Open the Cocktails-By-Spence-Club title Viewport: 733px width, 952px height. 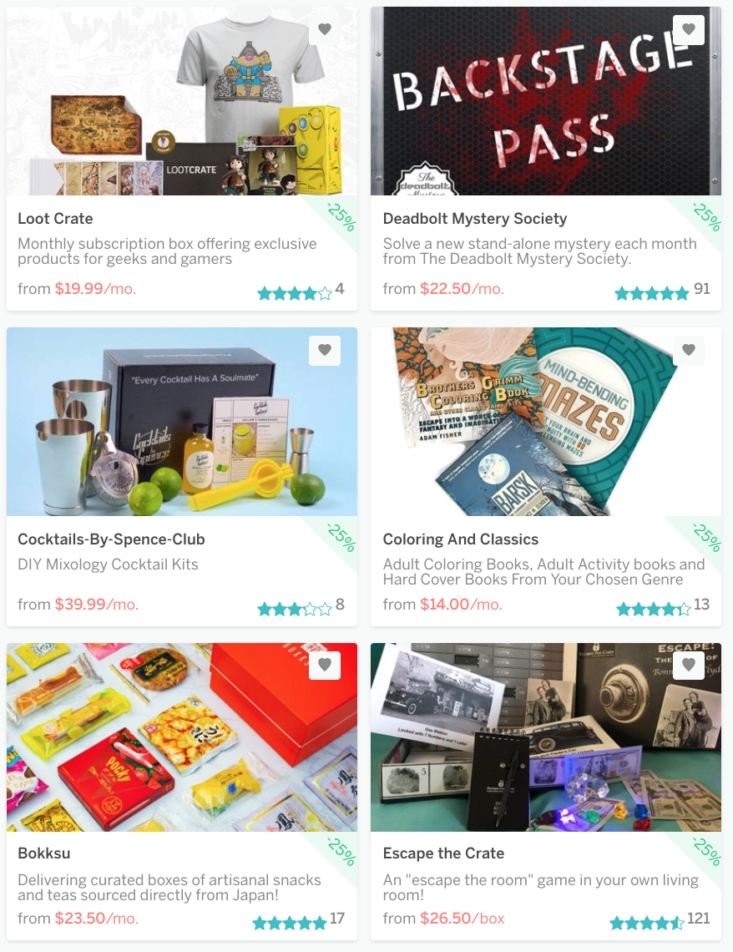111,539
